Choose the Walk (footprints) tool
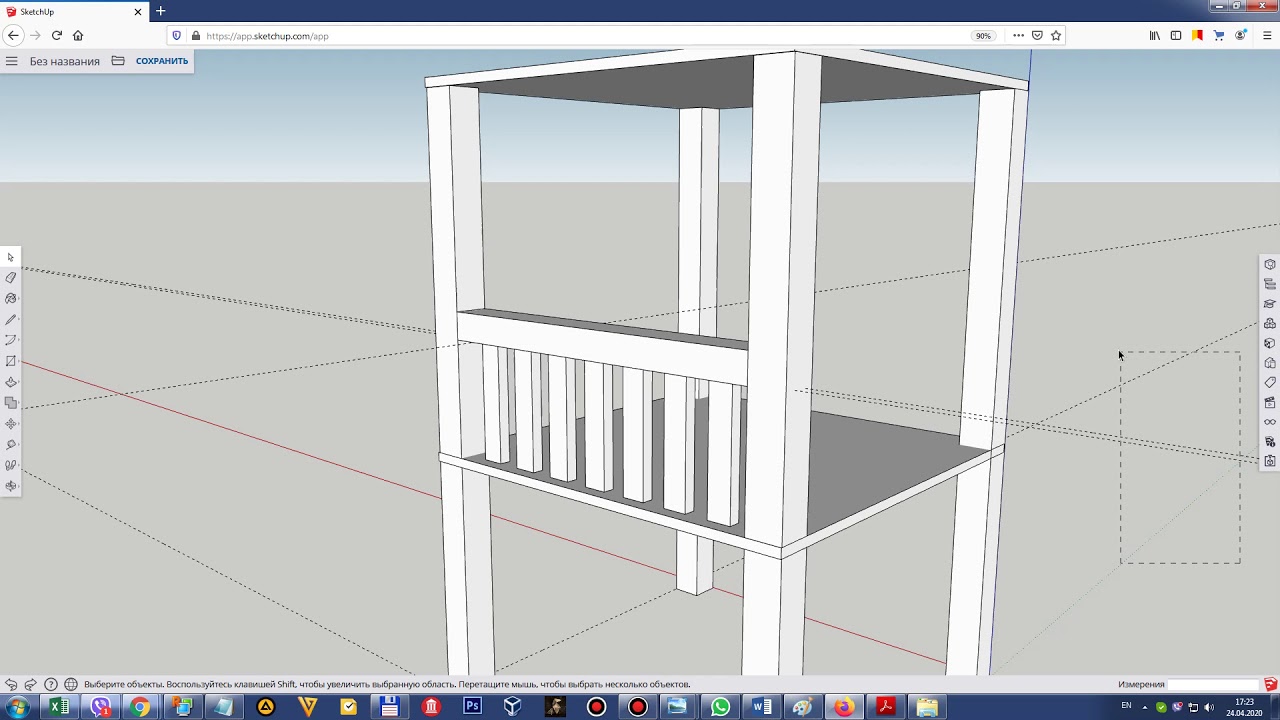The width and height of the screenshot is (1280, 720). pos(11,465)
